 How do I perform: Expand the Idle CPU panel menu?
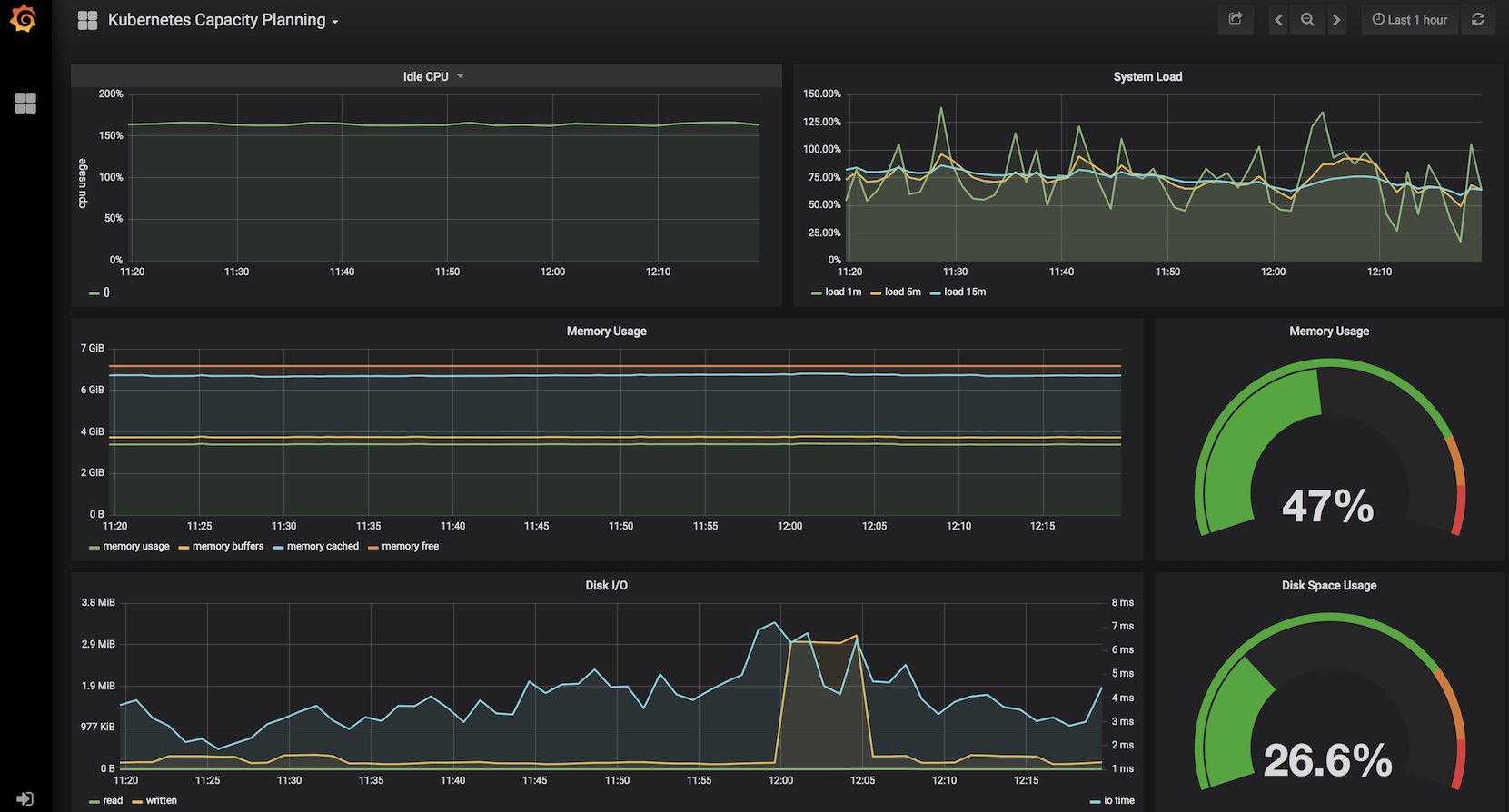[433, 76]
